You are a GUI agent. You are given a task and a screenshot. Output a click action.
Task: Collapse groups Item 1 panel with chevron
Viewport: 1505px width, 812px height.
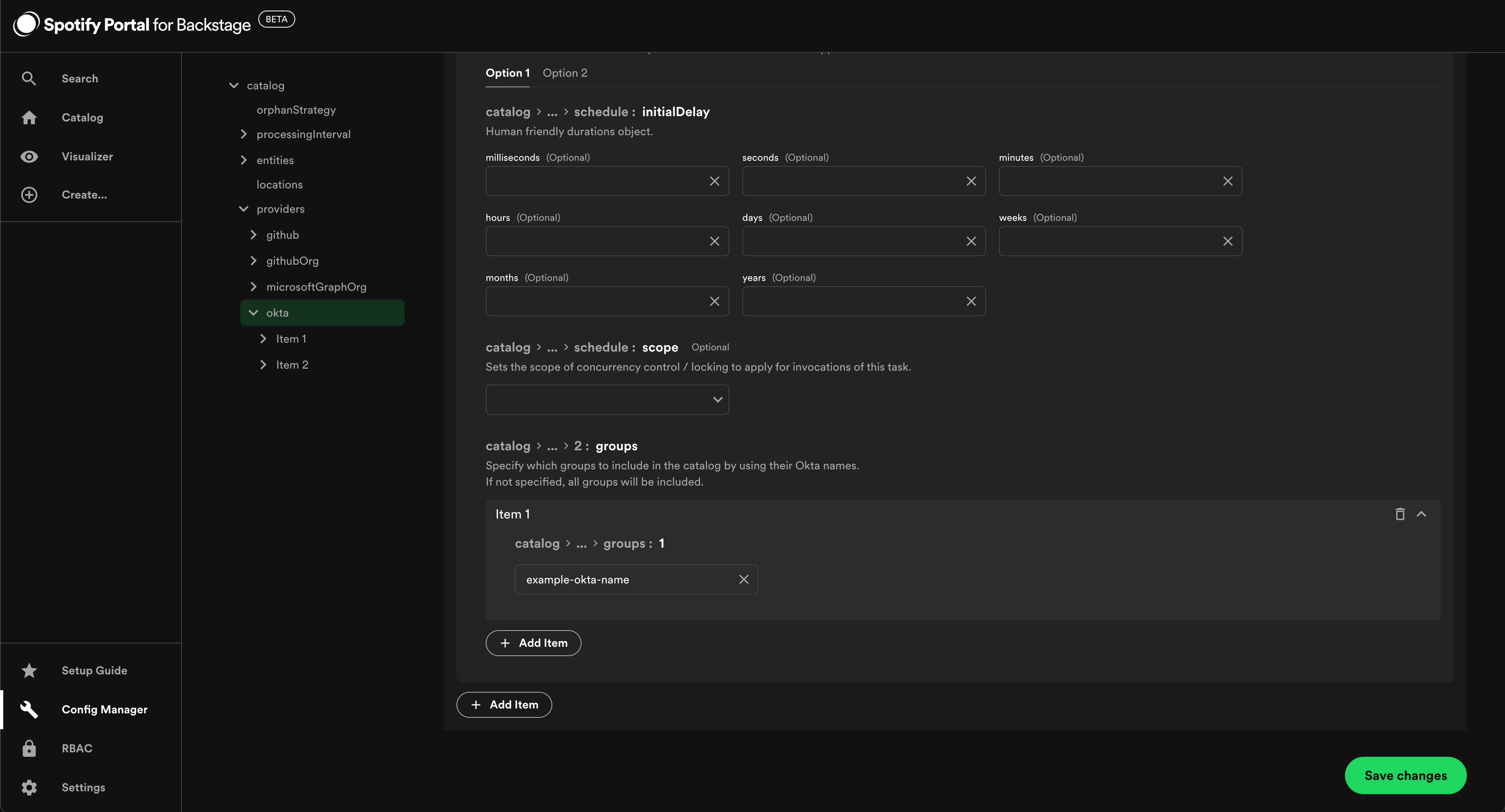tap(1421, 514)
